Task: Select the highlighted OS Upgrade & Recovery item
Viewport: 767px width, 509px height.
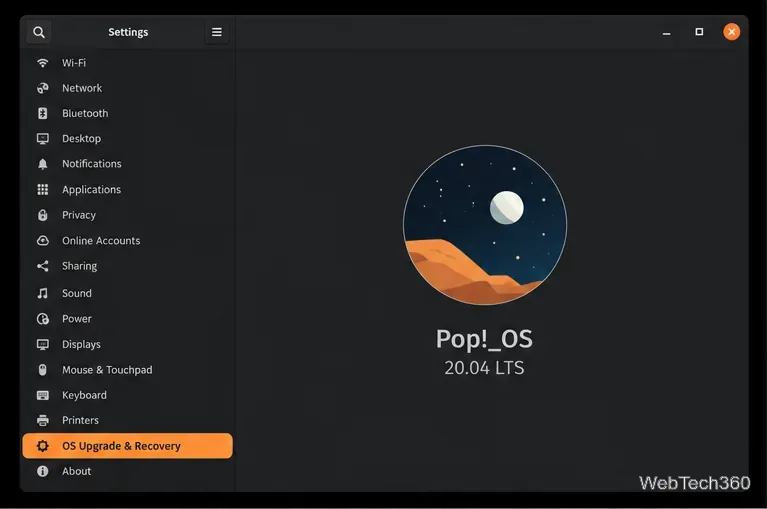Action: pyautogui.click(x=127, y=446)
